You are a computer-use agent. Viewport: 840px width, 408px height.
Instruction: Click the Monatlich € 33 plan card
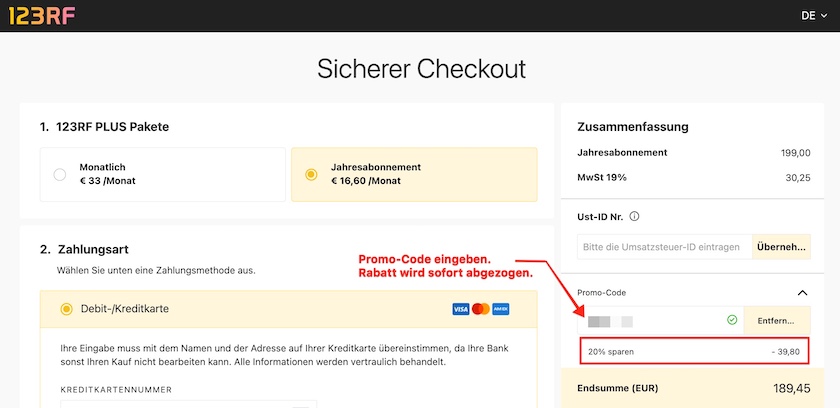[162, 174]
